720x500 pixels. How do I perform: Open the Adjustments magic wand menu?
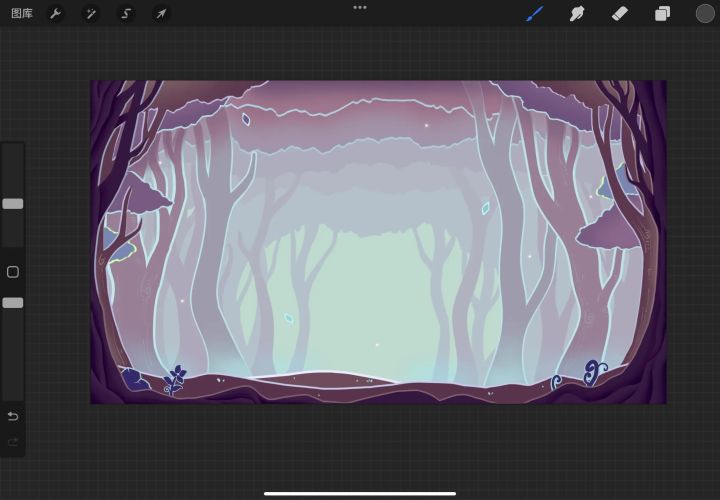click(x=91, y=14)
